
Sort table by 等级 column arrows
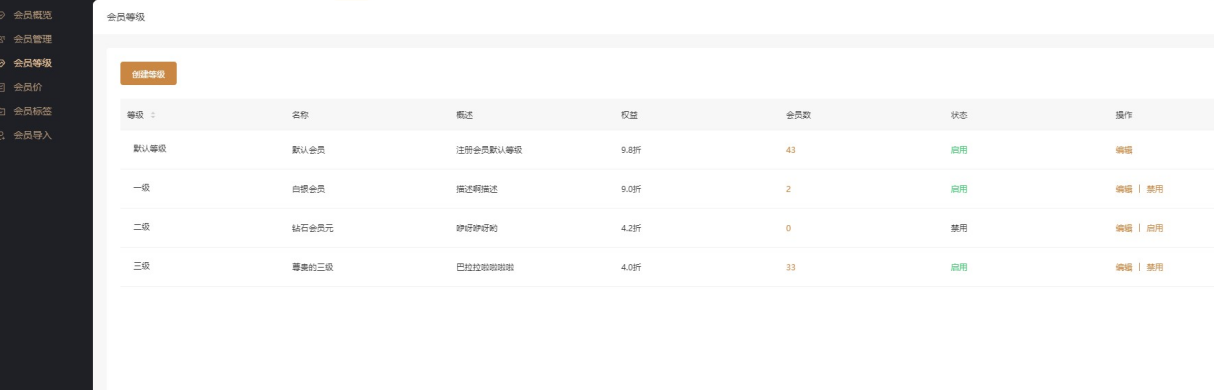153,115
